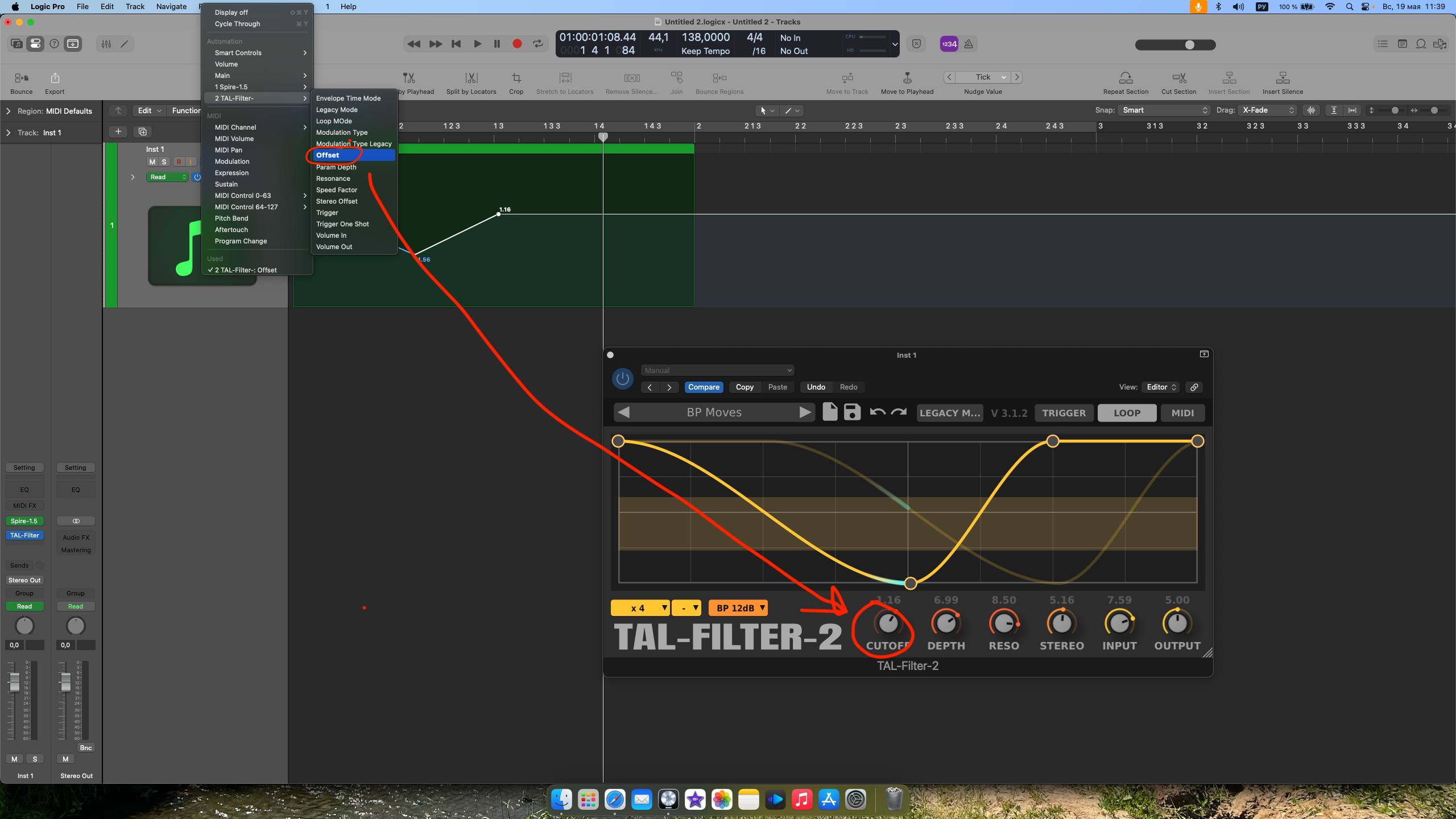The height and width of the screenshot is (819, 1456).
Task: Open the Snap Smart dropdown
Action: click(1163, 110)
